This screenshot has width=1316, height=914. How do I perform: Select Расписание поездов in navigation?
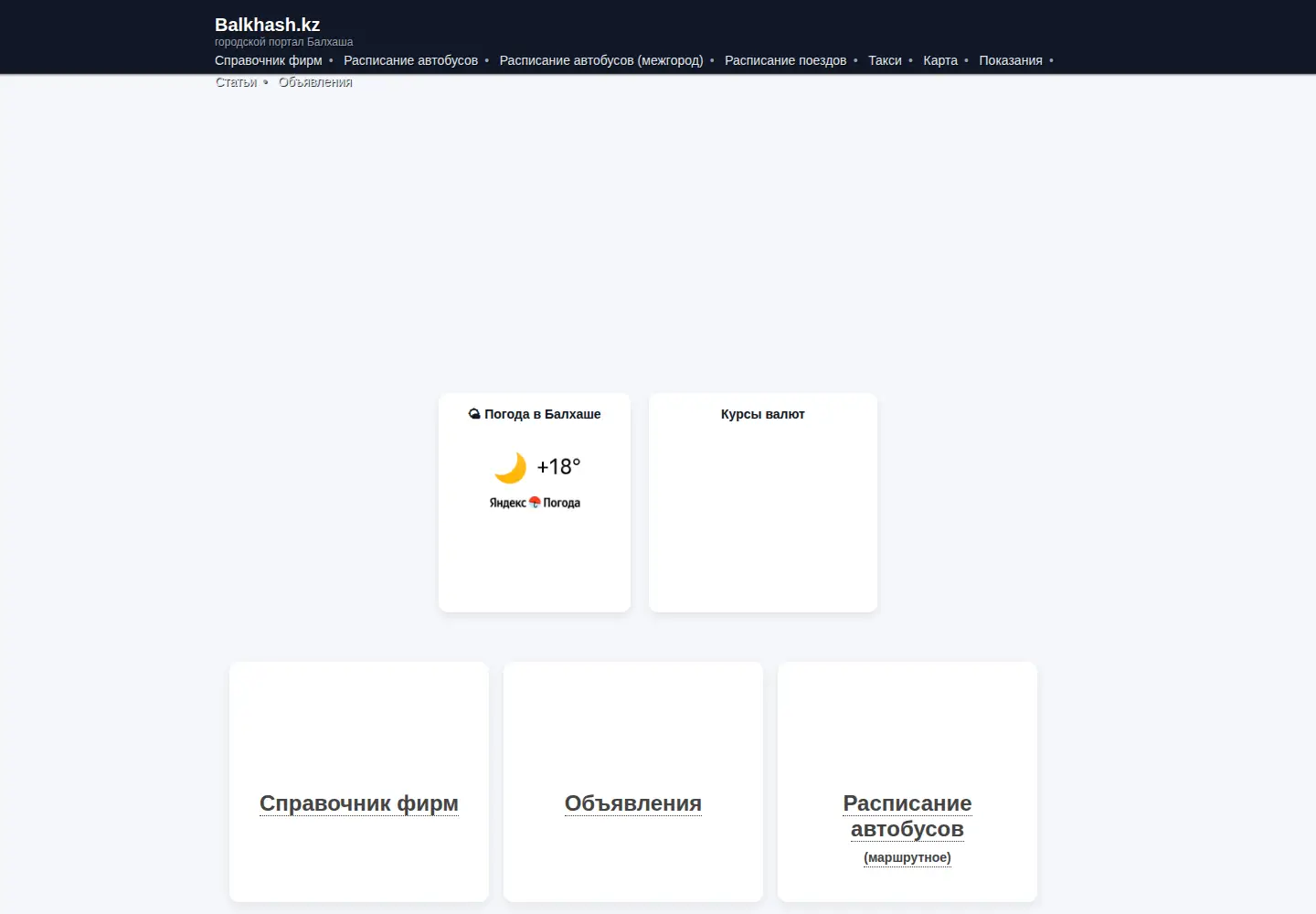pyautogui.click(x=786, y=60)
